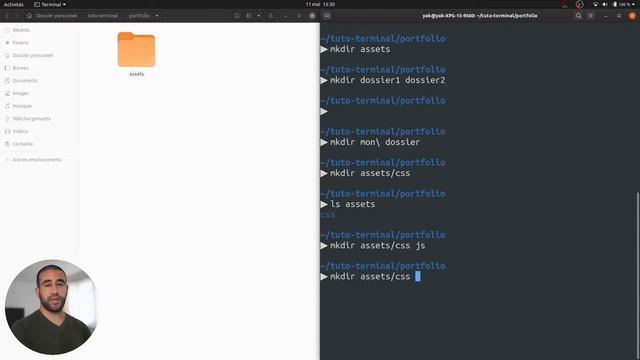640x360 pixels.
Task: Click the tuto-terminal breadcrumb
Action: pyautogui.click(x=102, y=16)
